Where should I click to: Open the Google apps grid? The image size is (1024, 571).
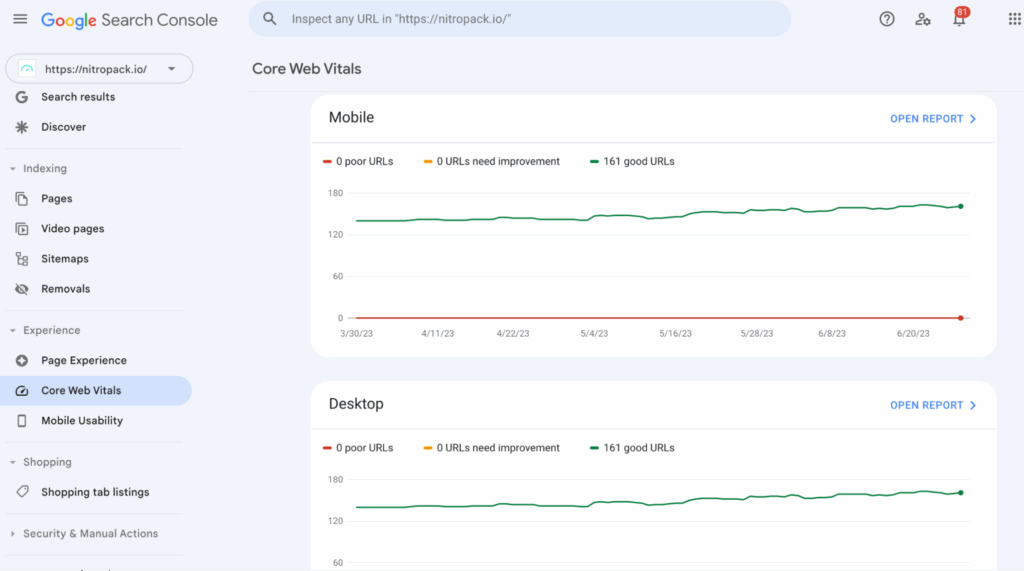coord(1014,19)
